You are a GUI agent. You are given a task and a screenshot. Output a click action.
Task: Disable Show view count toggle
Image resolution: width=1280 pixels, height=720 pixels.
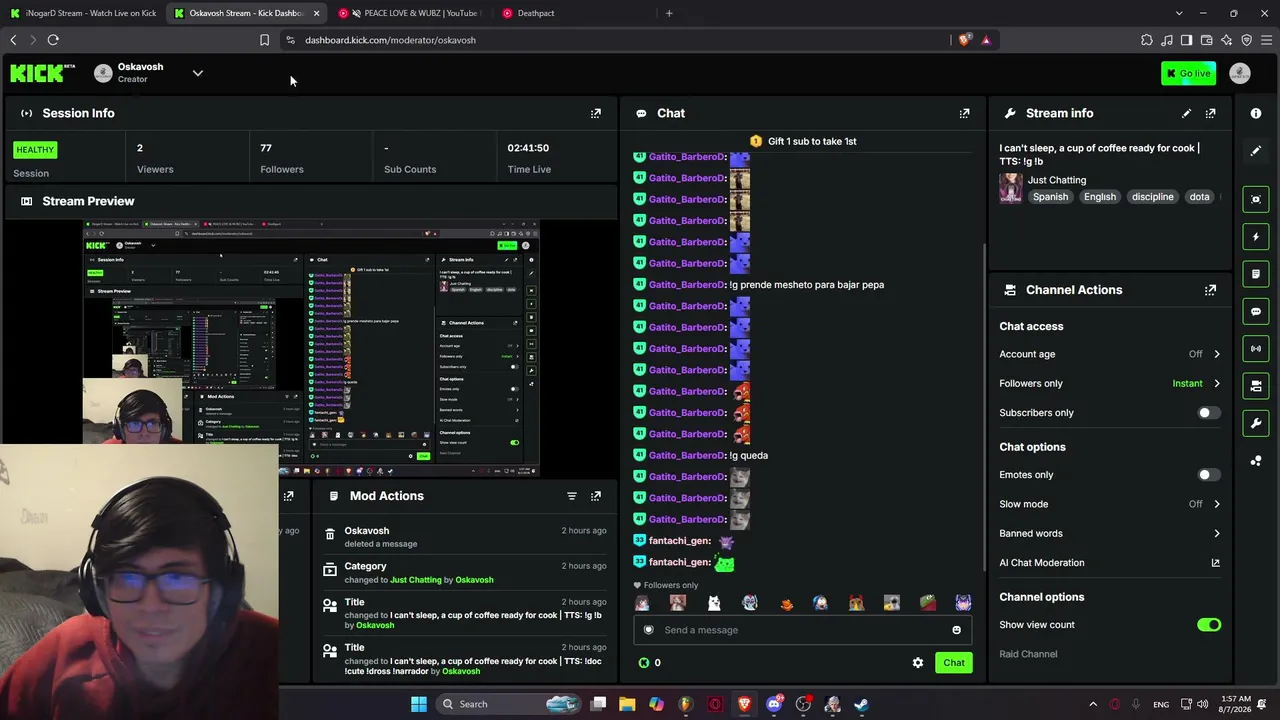pos(1209,625)
